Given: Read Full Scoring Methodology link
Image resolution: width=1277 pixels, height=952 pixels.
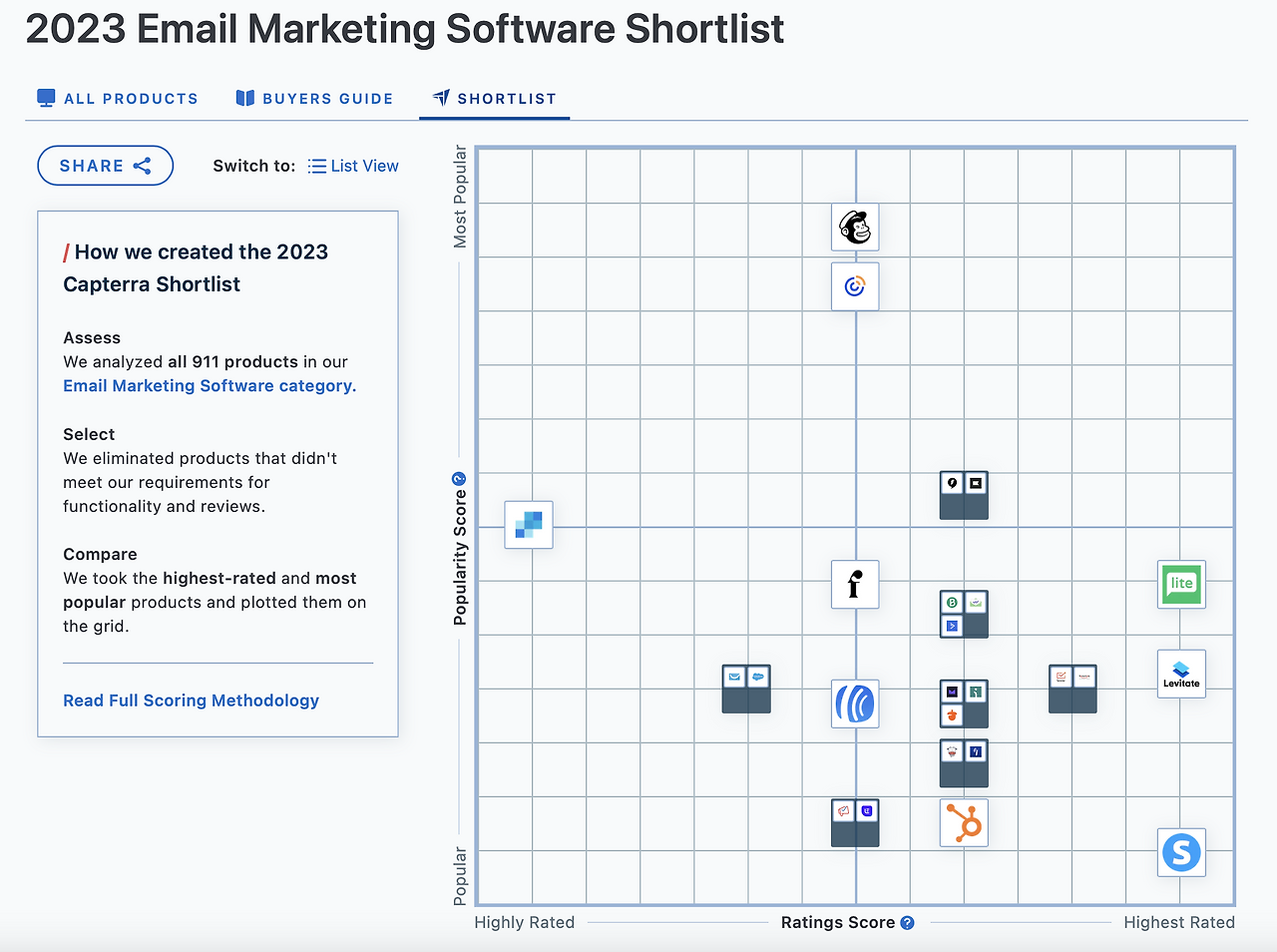Looking at the screenshot, I should coord(191,701).
